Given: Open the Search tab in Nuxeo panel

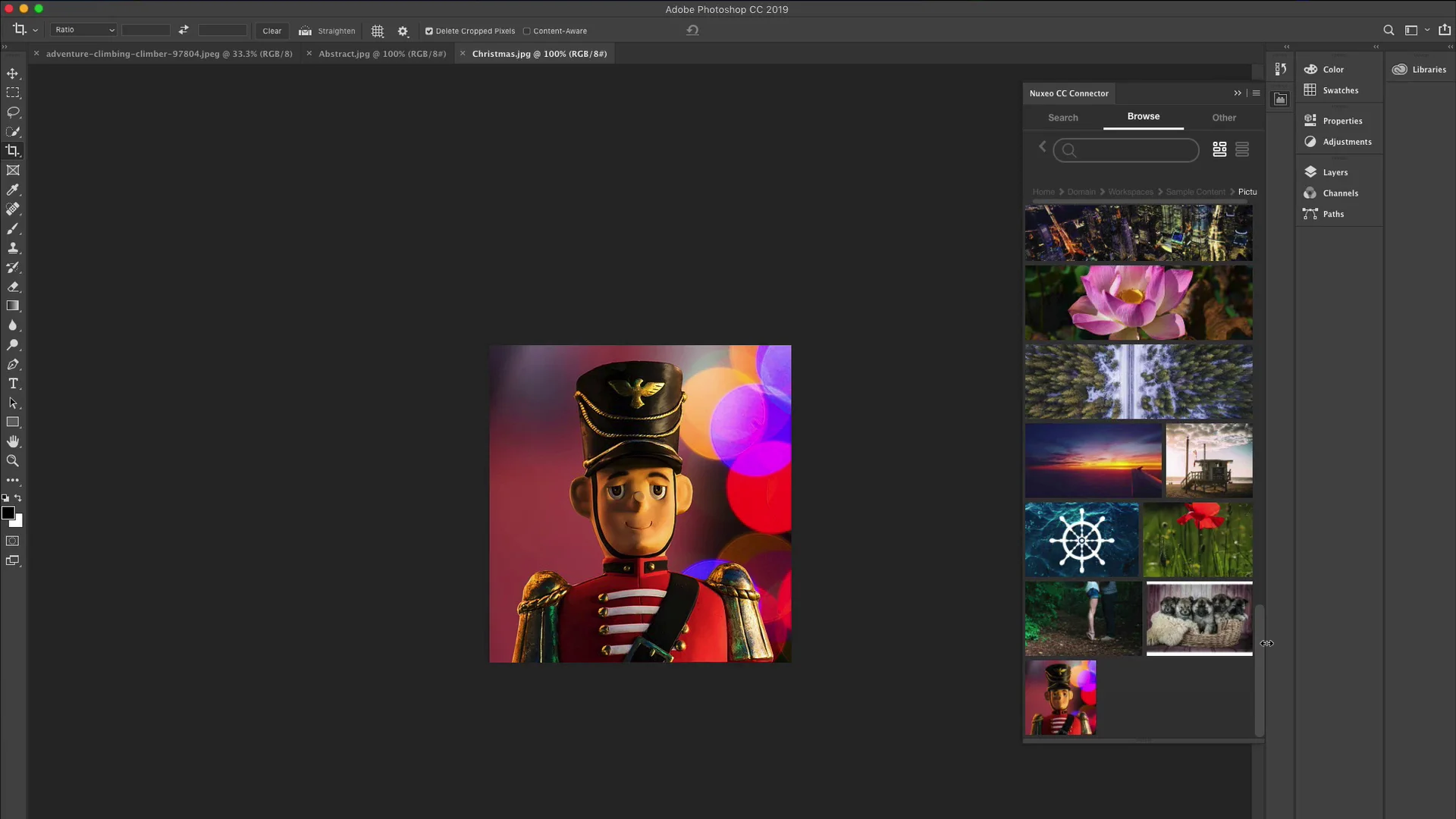Looking at the screenshot, I should pos(1062,118).
